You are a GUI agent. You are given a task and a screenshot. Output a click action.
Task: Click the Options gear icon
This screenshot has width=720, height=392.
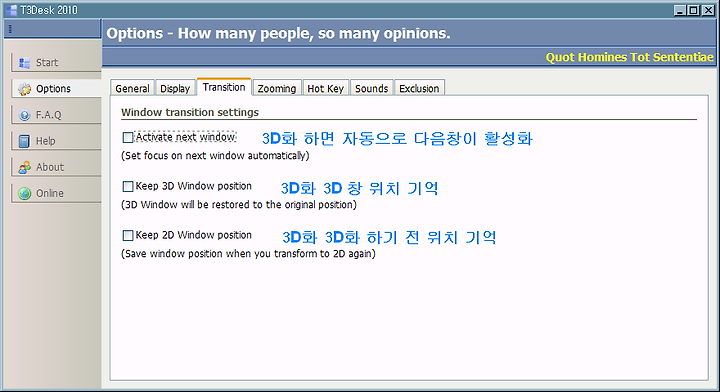coord(24,89)
